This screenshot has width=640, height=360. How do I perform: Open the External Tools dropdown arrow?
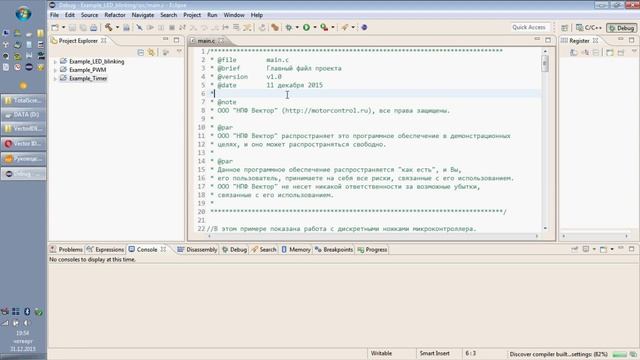(333, 27)
